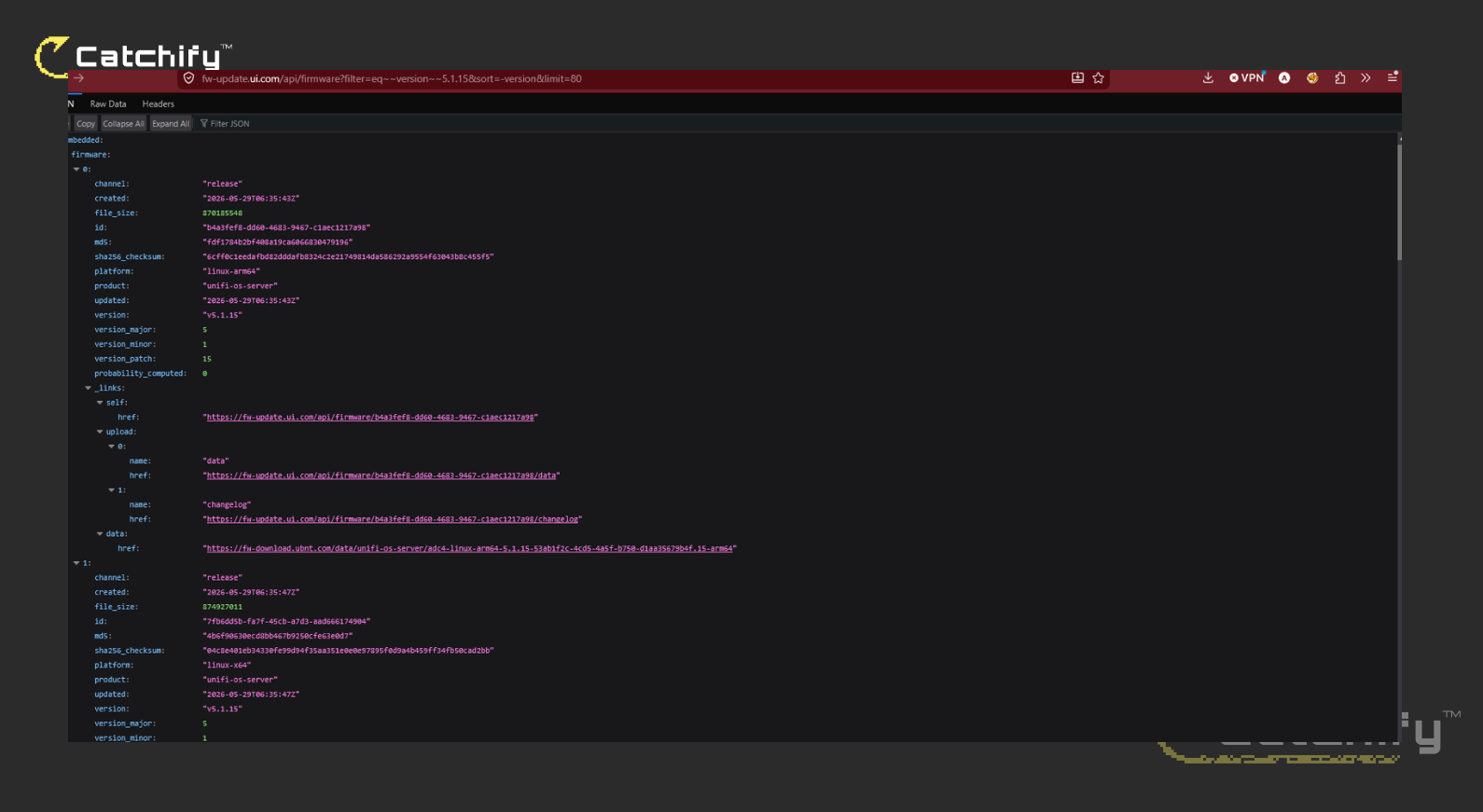Select the md5 value starting with fdf1784b
1483x812 pixels.
(278, 242)
